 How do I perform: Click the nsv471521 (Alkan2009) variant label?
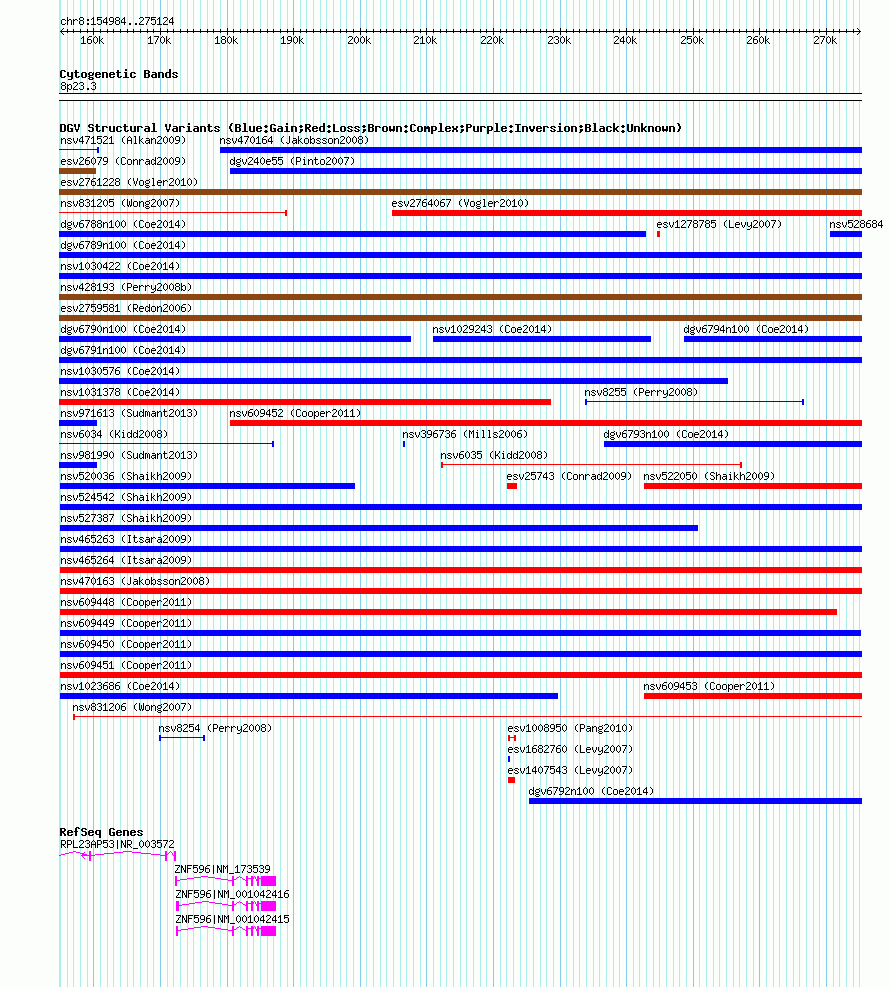(123, 140)
